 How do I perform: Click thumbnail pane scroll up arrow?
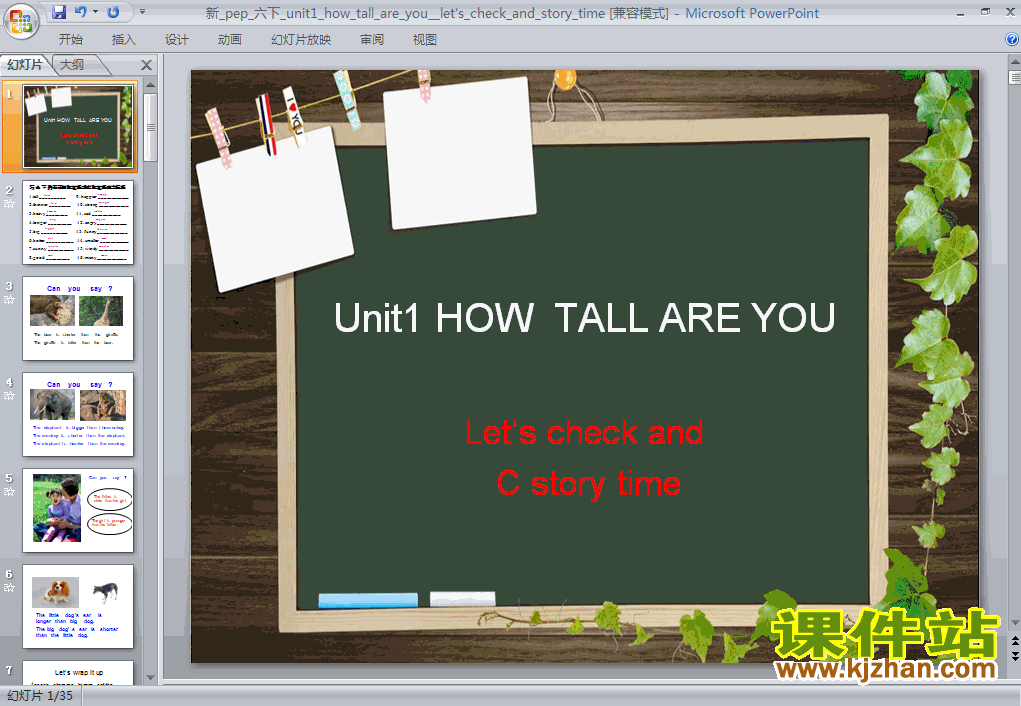pos(150,85)
